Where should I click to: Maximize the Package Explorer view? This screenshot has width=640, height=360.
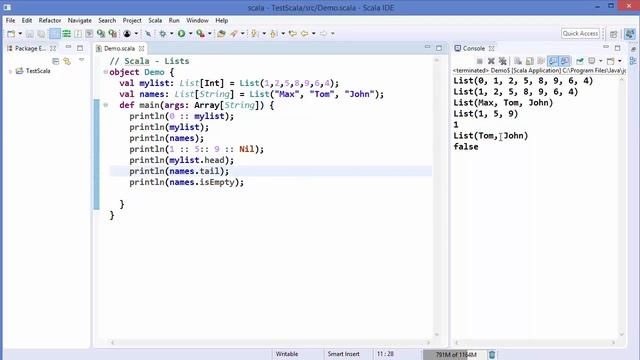pos(80,48)
